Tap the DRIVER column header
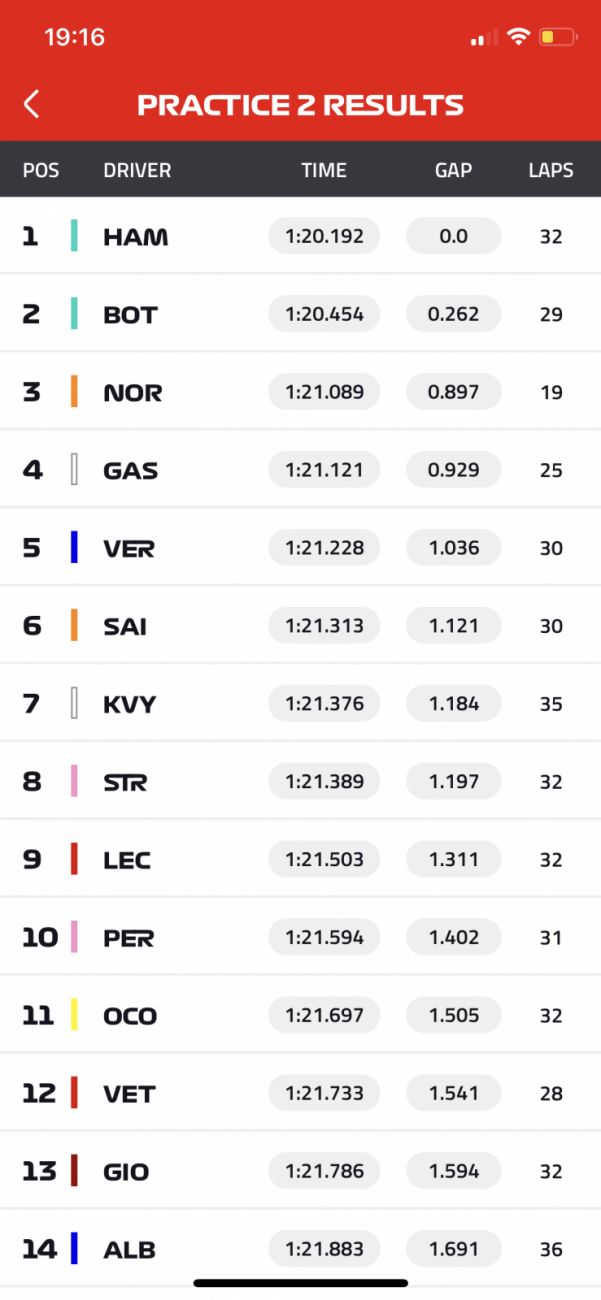This screenshot has height=1300, width=601. tap(137, 170)
